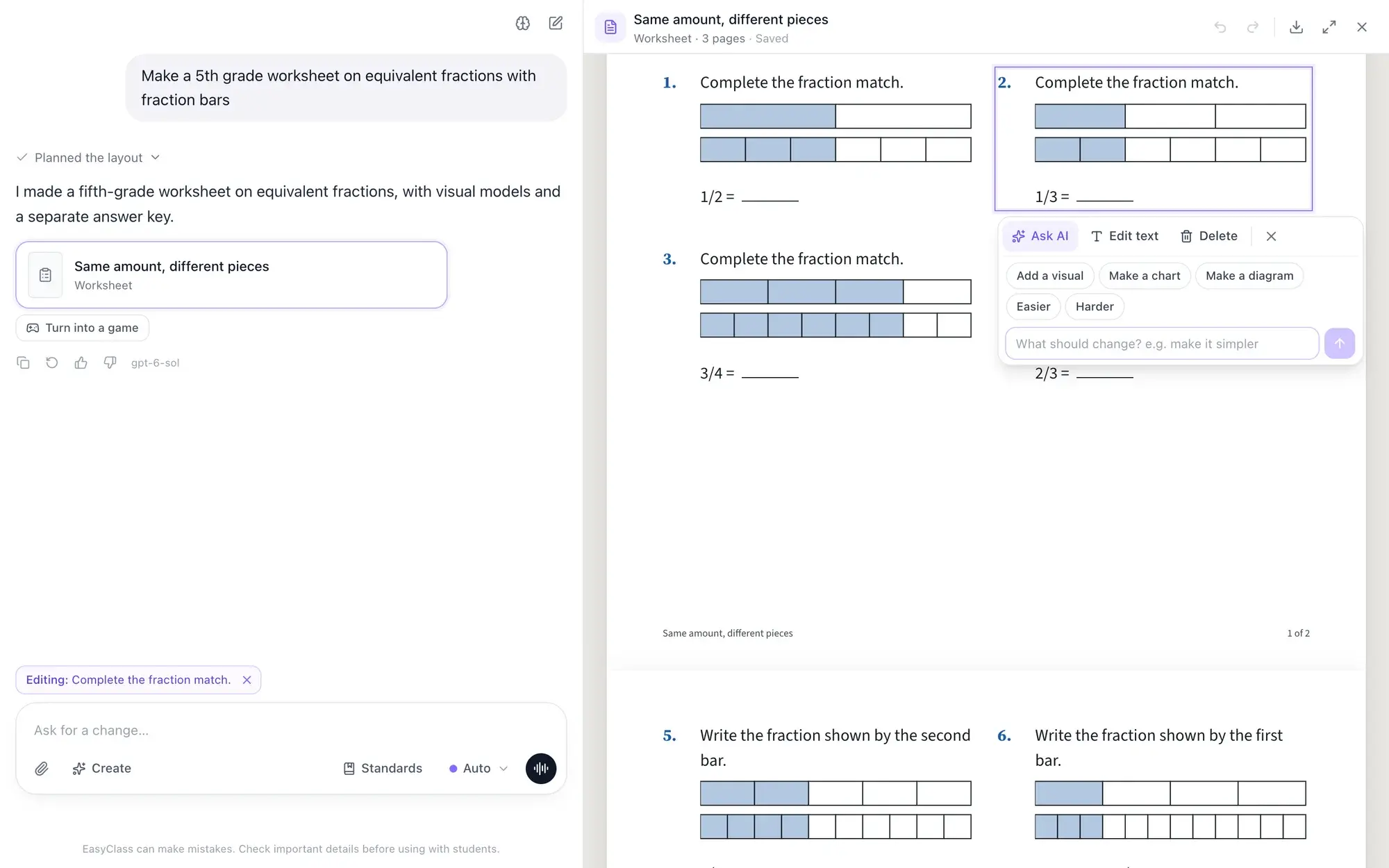
Task: Dismiss the block edit popup
Action: [1271, 236]
